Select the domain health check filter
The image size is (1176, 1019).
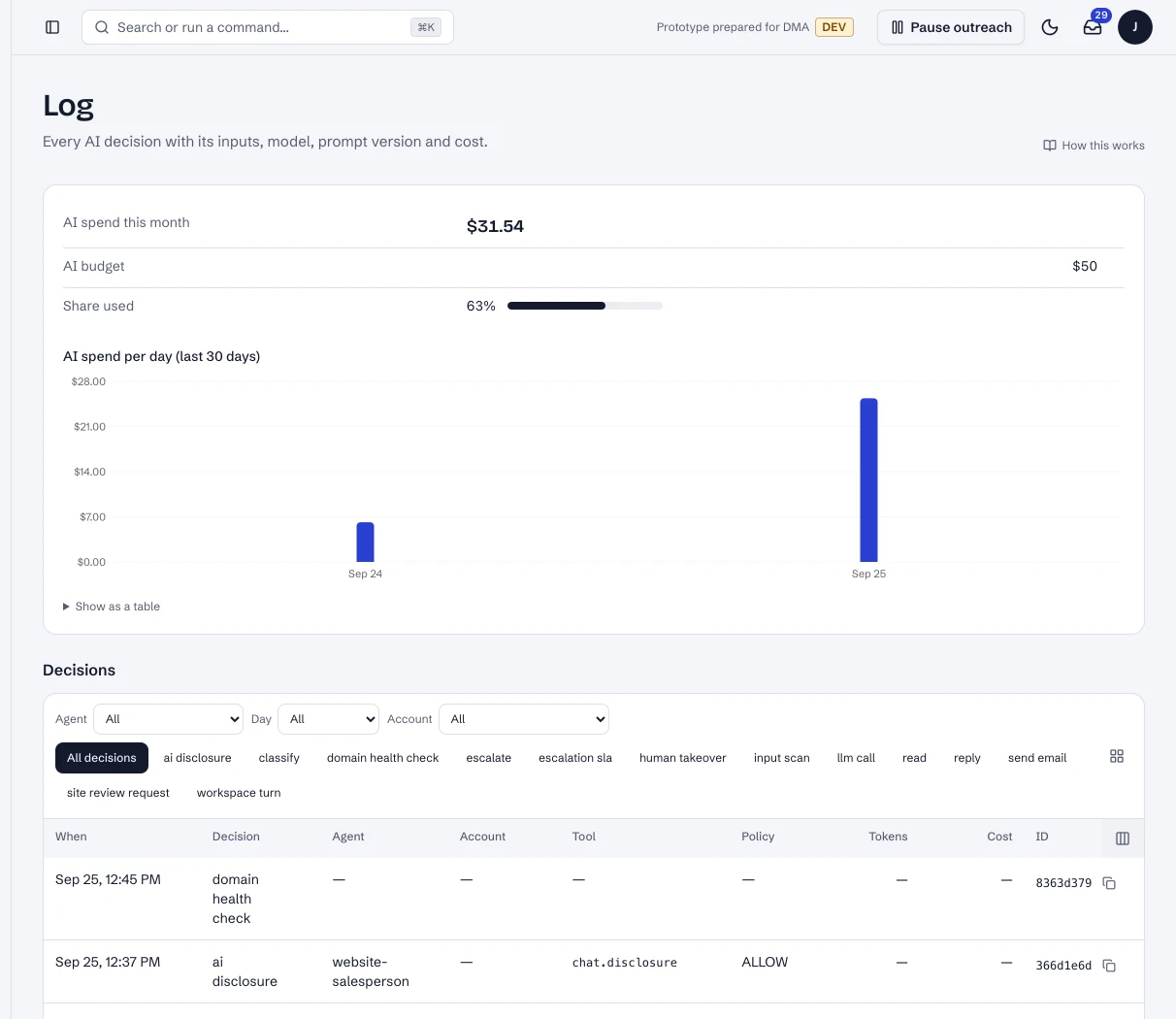(x=383, y=758)
